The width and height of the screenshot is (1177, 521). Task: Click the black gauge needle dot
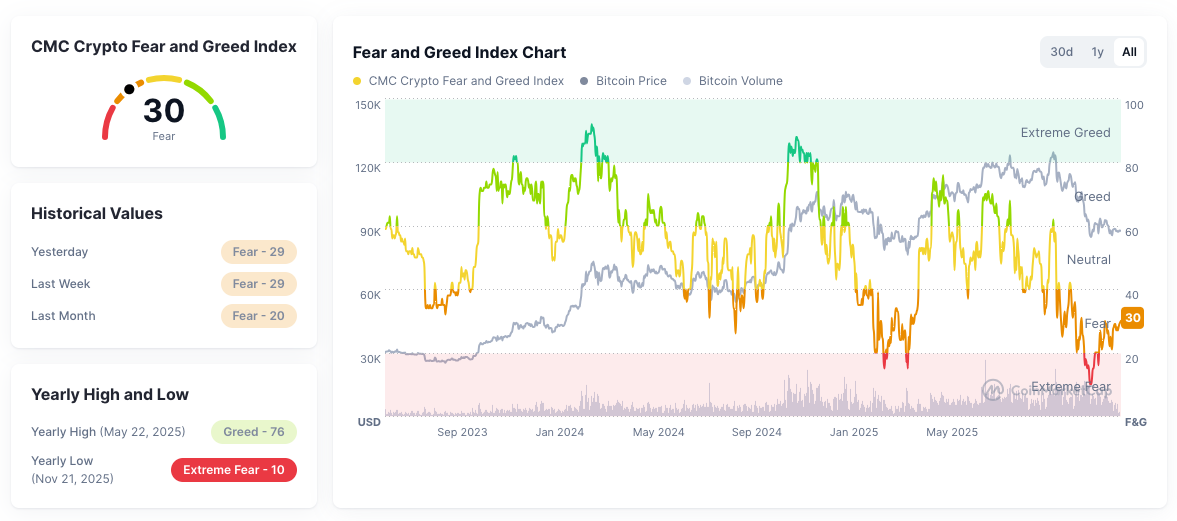coord(129,89)
